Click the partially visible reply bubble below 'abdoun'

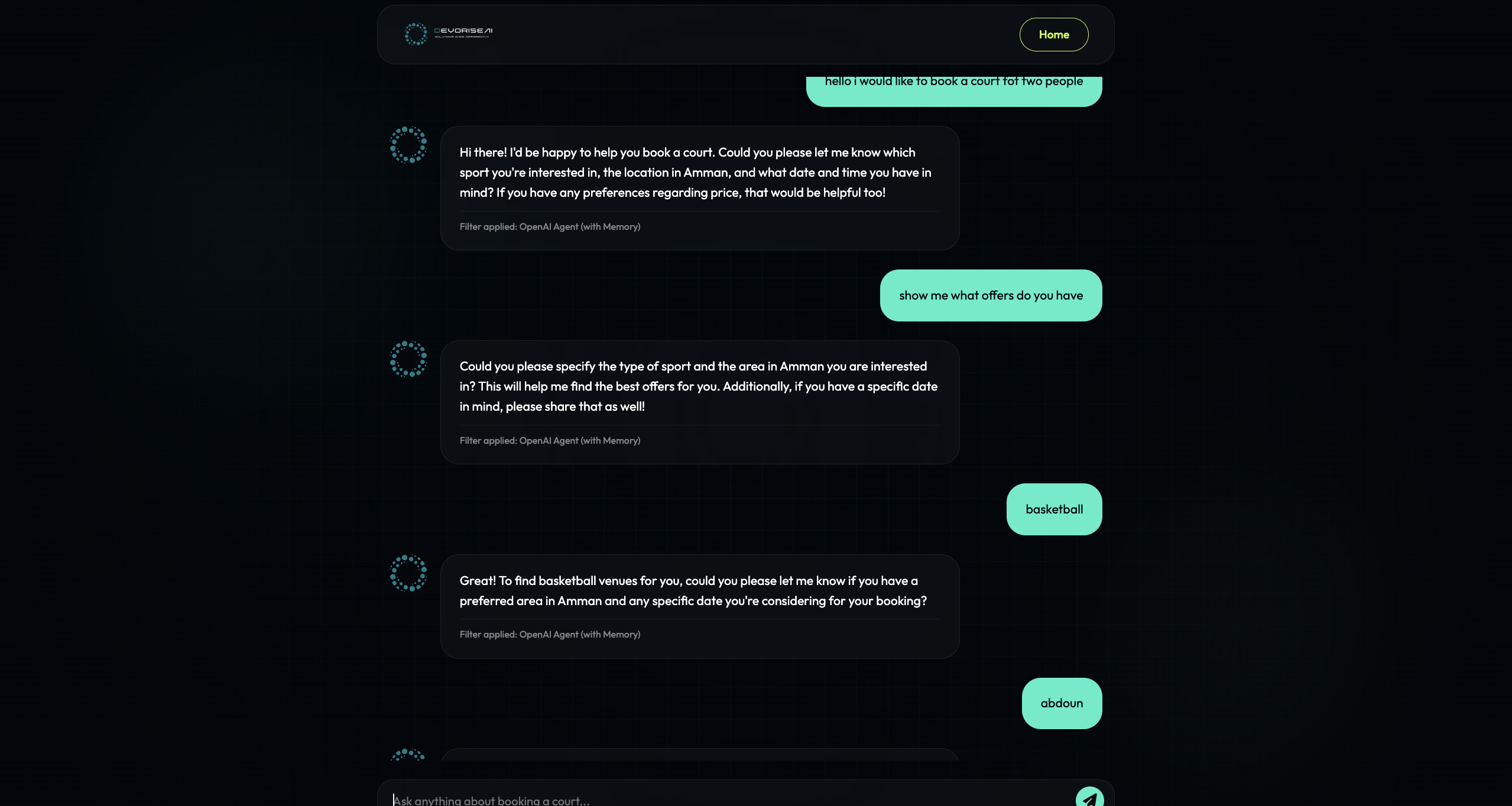[x=699, y=755]
